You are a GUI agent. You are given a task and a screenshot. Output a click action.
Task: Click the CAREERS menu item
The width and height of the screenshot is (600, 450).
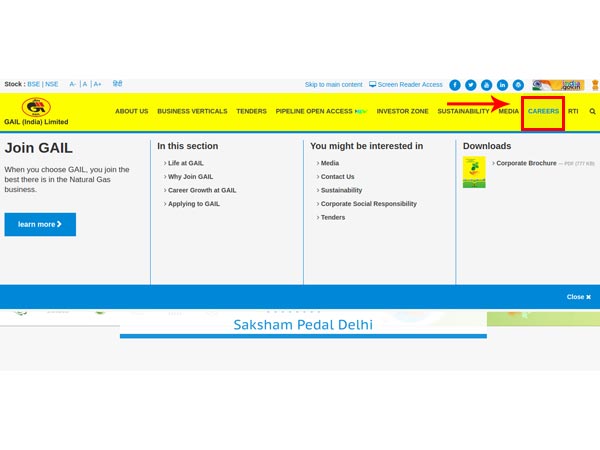click(543, 111)
